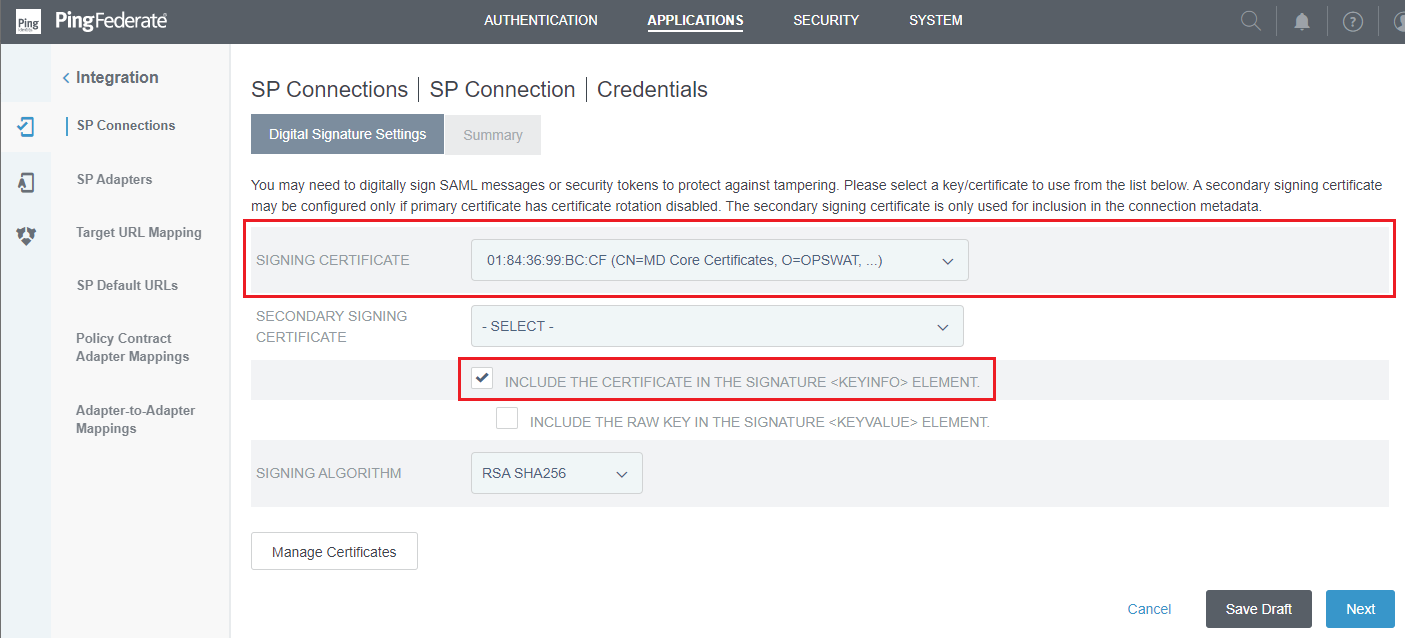
Task: Click the SP Connection breadcrumb
Action: (502, 89)
